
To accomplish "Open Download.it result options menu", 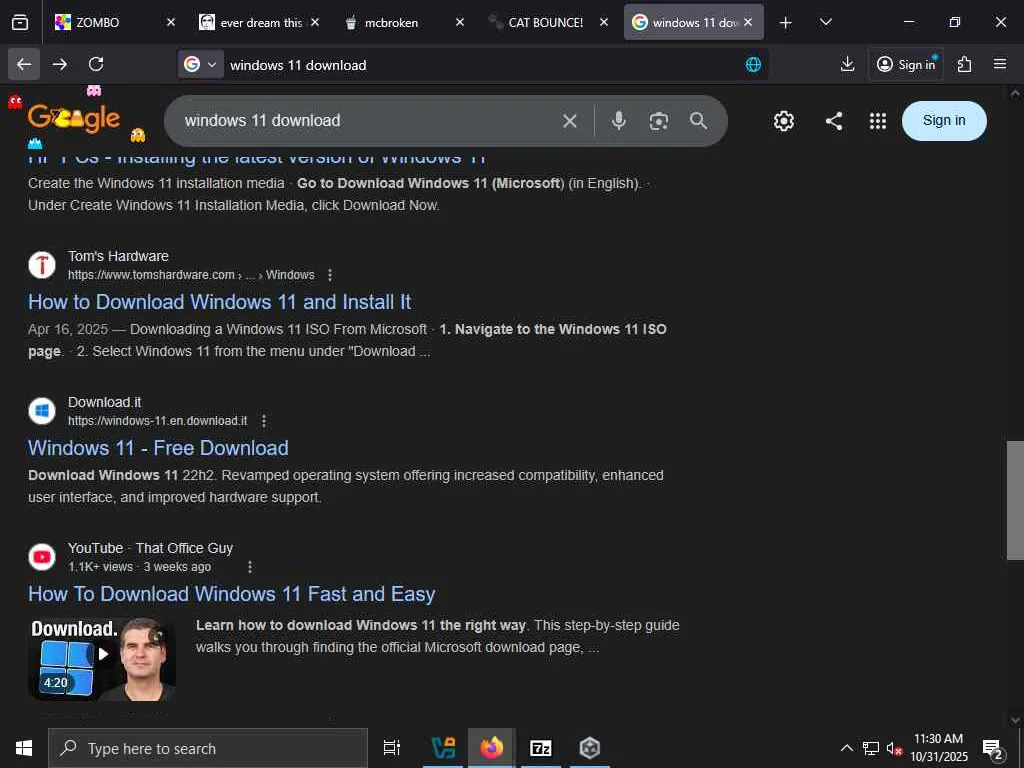I will click(x=264, y=421).
